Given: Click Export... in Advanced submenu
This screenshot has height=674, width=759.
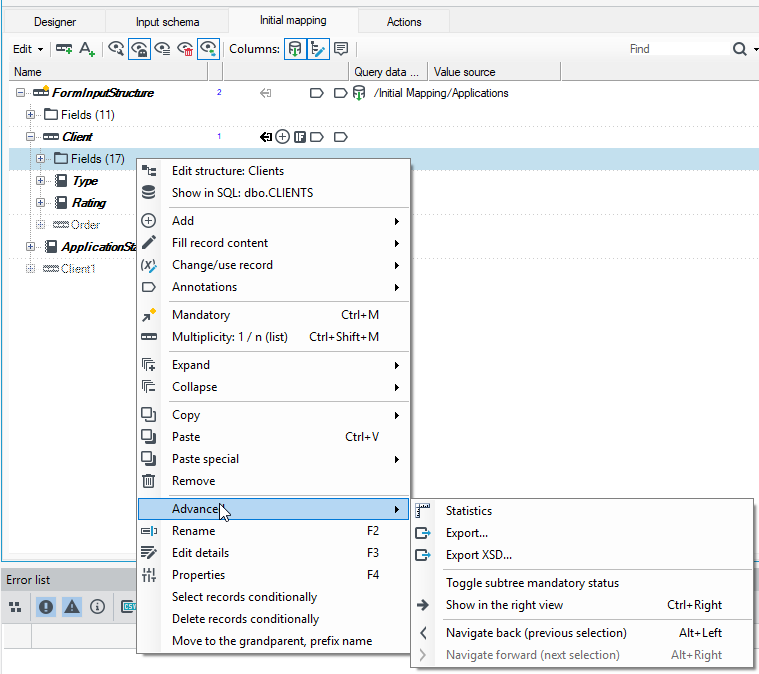Looking at the screenshot, I should [582, 533].
